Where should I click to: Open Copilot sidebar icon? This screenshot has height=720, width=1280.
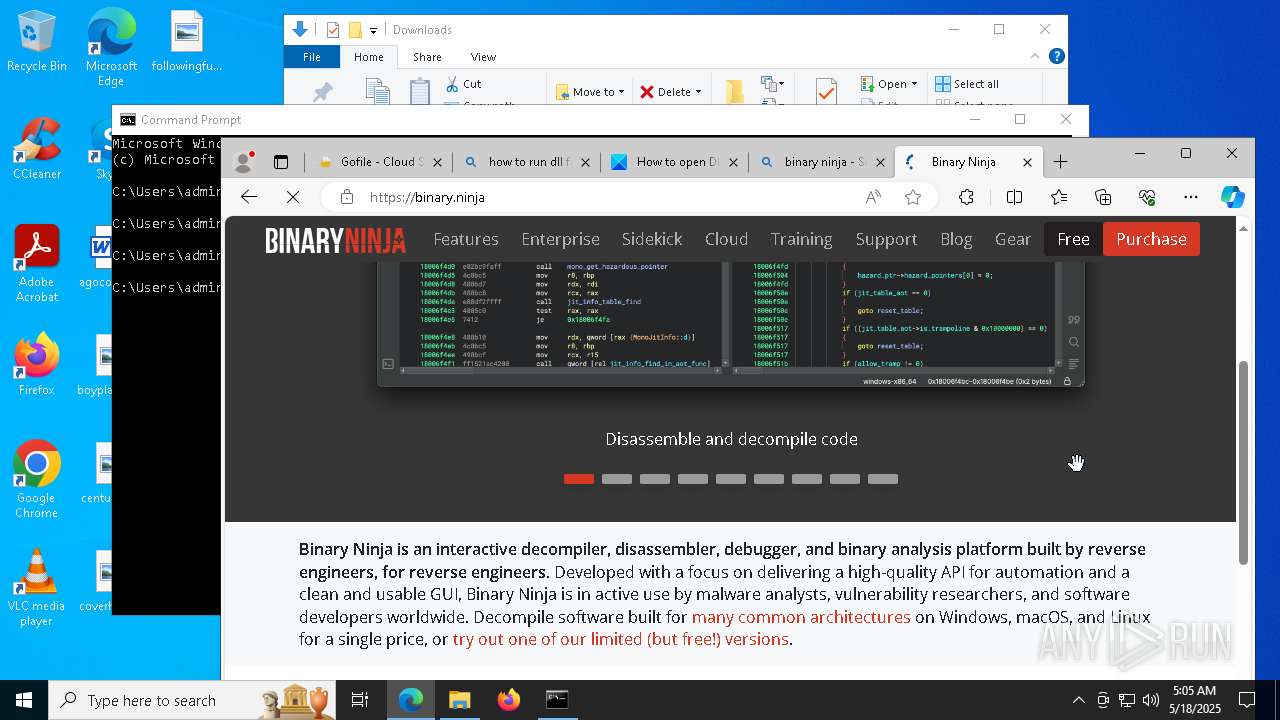[x=1233, y=197]
